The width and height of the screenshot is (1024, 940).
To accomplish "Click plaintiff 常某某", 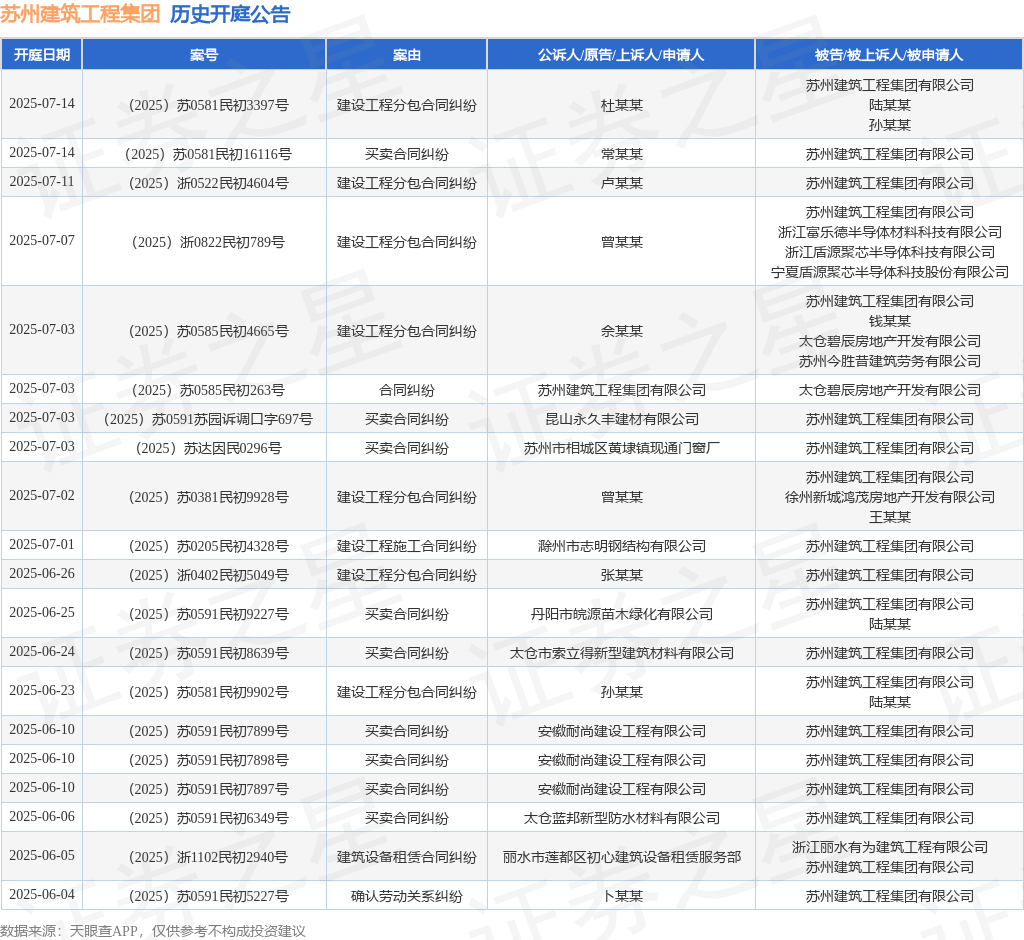I will [622, 154].
